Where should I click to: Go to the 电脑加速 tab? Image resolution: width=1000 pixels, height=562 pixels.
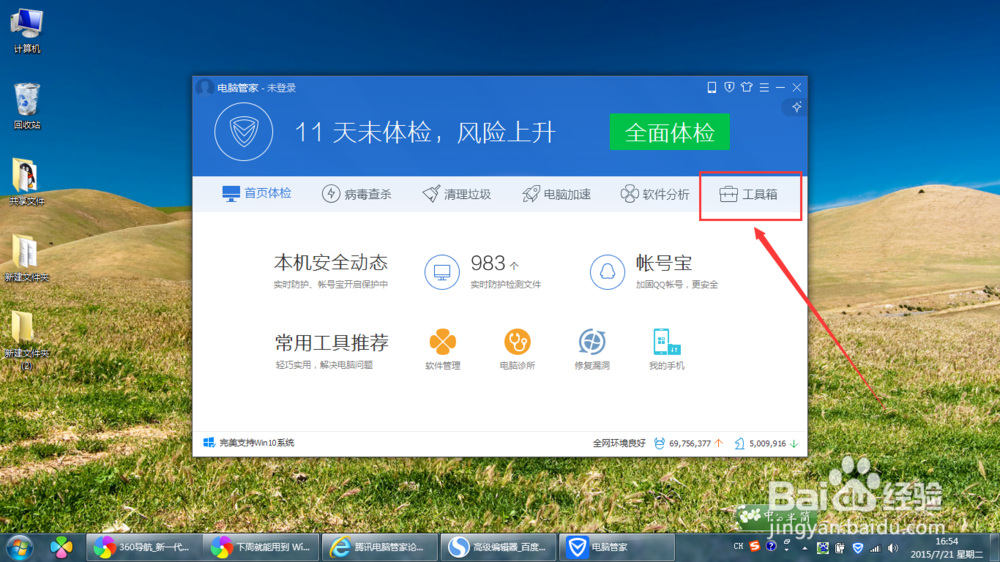(x=557, y=194)
